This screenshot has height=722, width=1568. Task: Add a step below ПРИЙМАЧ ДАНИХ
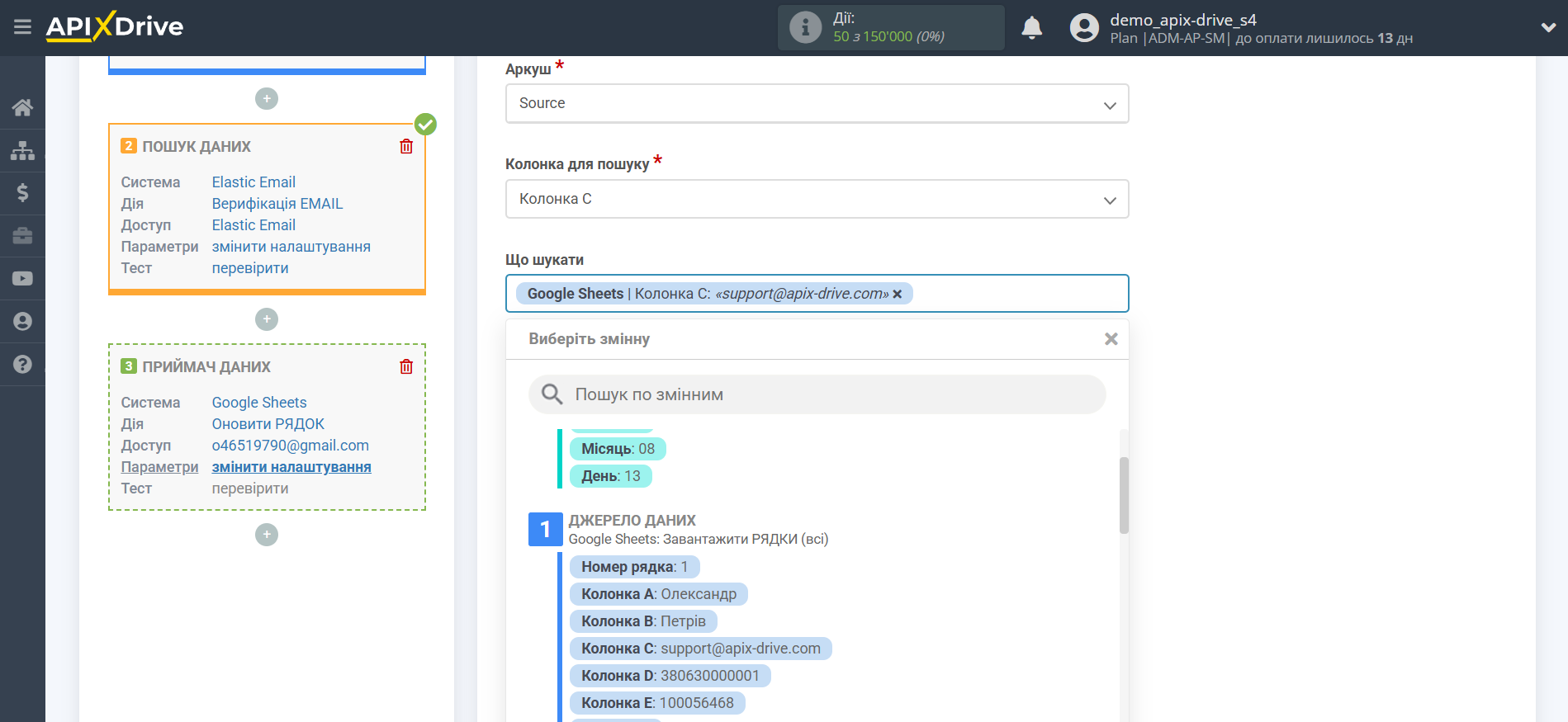[x=267, y=535]
